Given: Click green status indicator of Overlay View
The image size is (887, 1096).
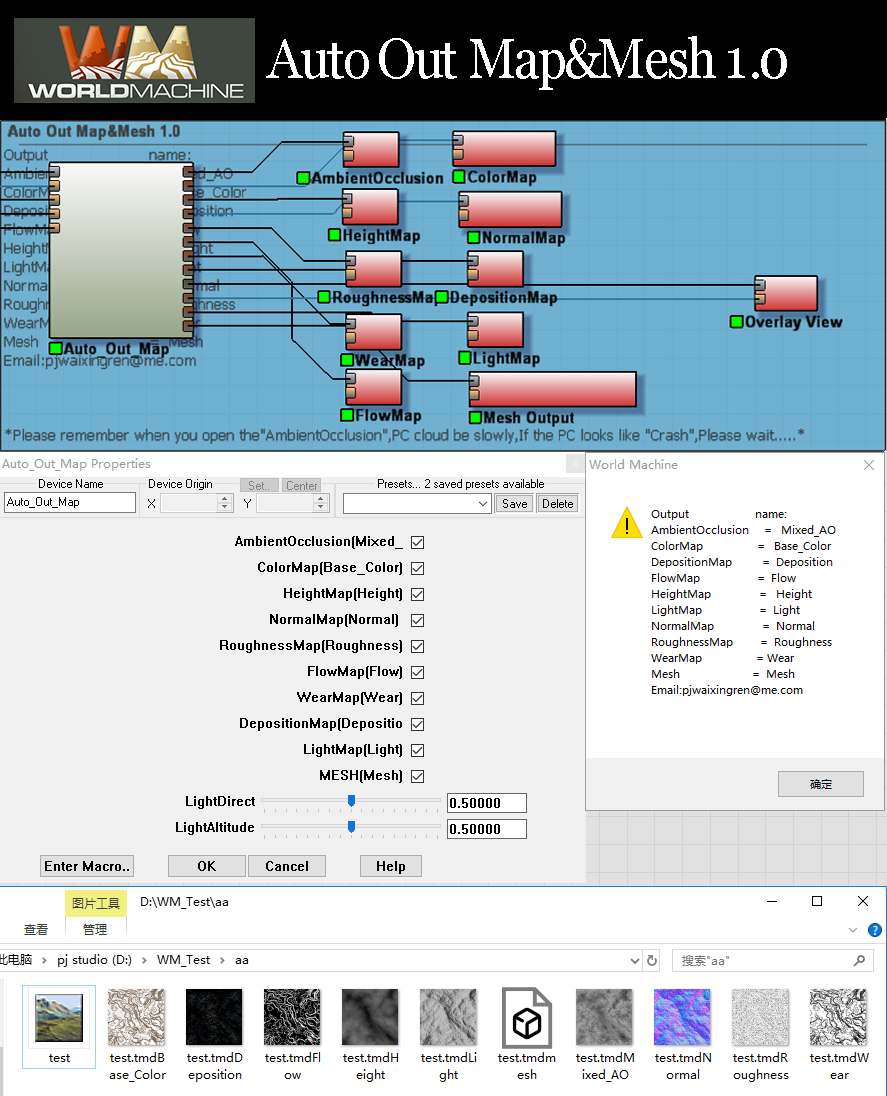Looking at the screenshot, I should click(x=736, y=322).
